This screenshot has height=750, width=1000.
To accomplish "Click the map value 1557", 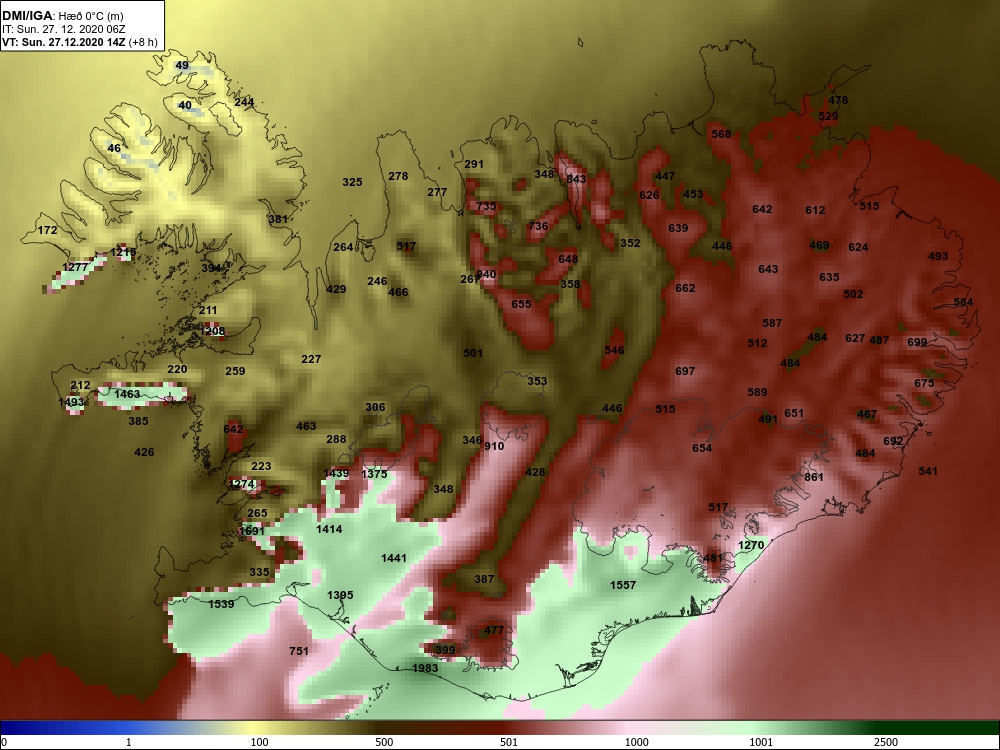I will pos(622,585).
